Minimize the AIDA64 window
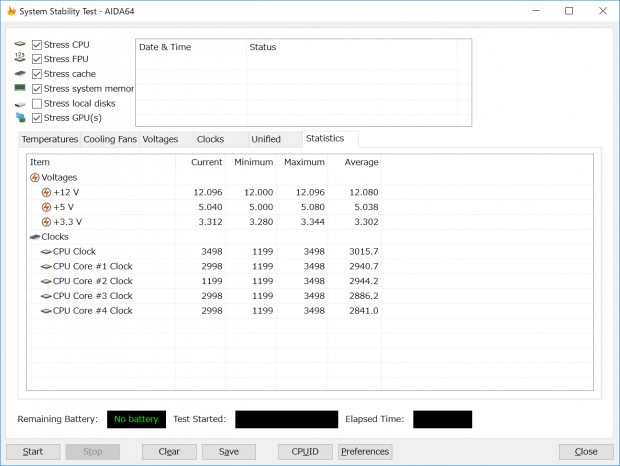This screenshot has height=466, width=620. point(536,11)
